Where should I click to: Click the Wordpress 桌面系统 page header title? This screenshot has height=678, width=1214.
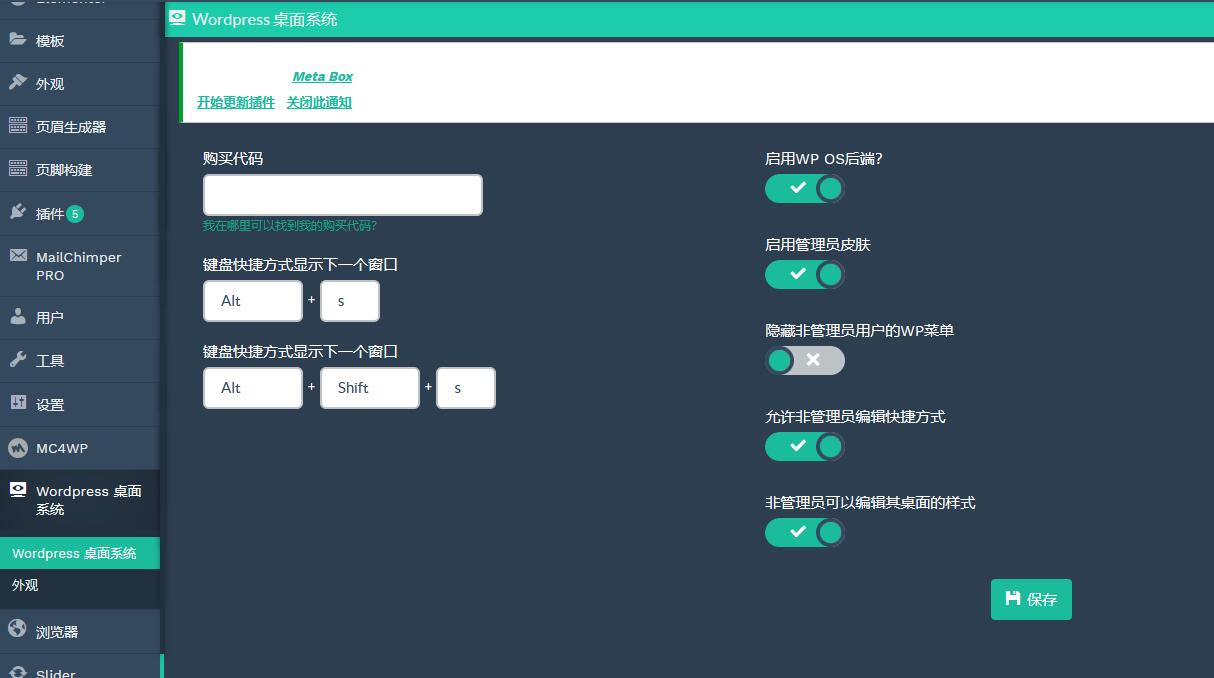click(265, 19)
